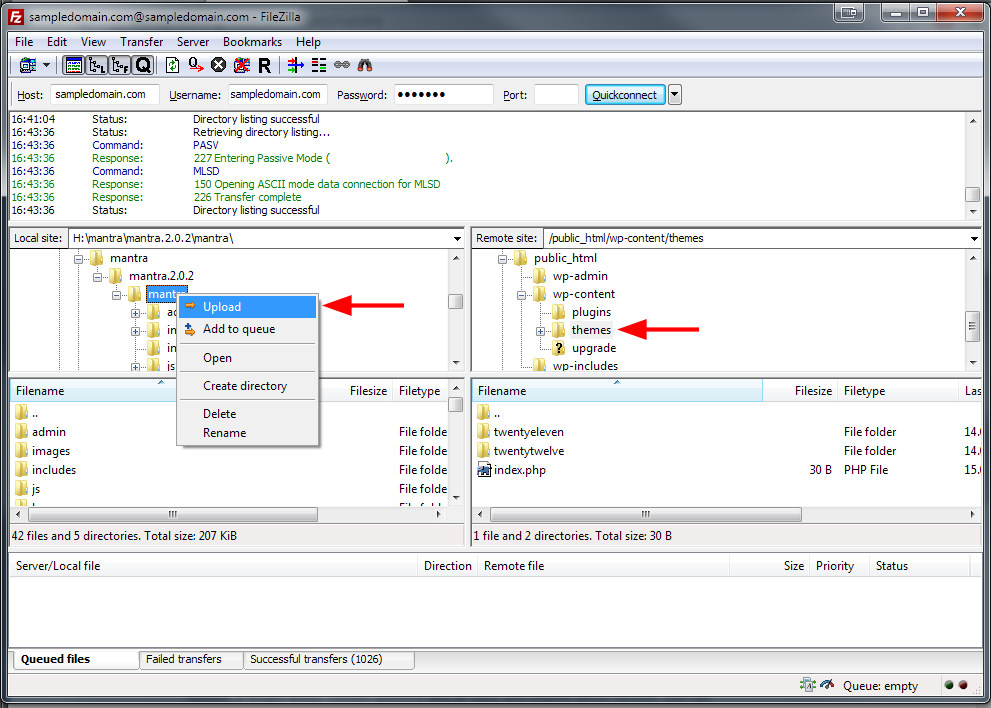Image resolution: width=991 pixels, height=708 pixels.
Task: Click the local file list horizontal scrollbar
Action: point(173,515)
